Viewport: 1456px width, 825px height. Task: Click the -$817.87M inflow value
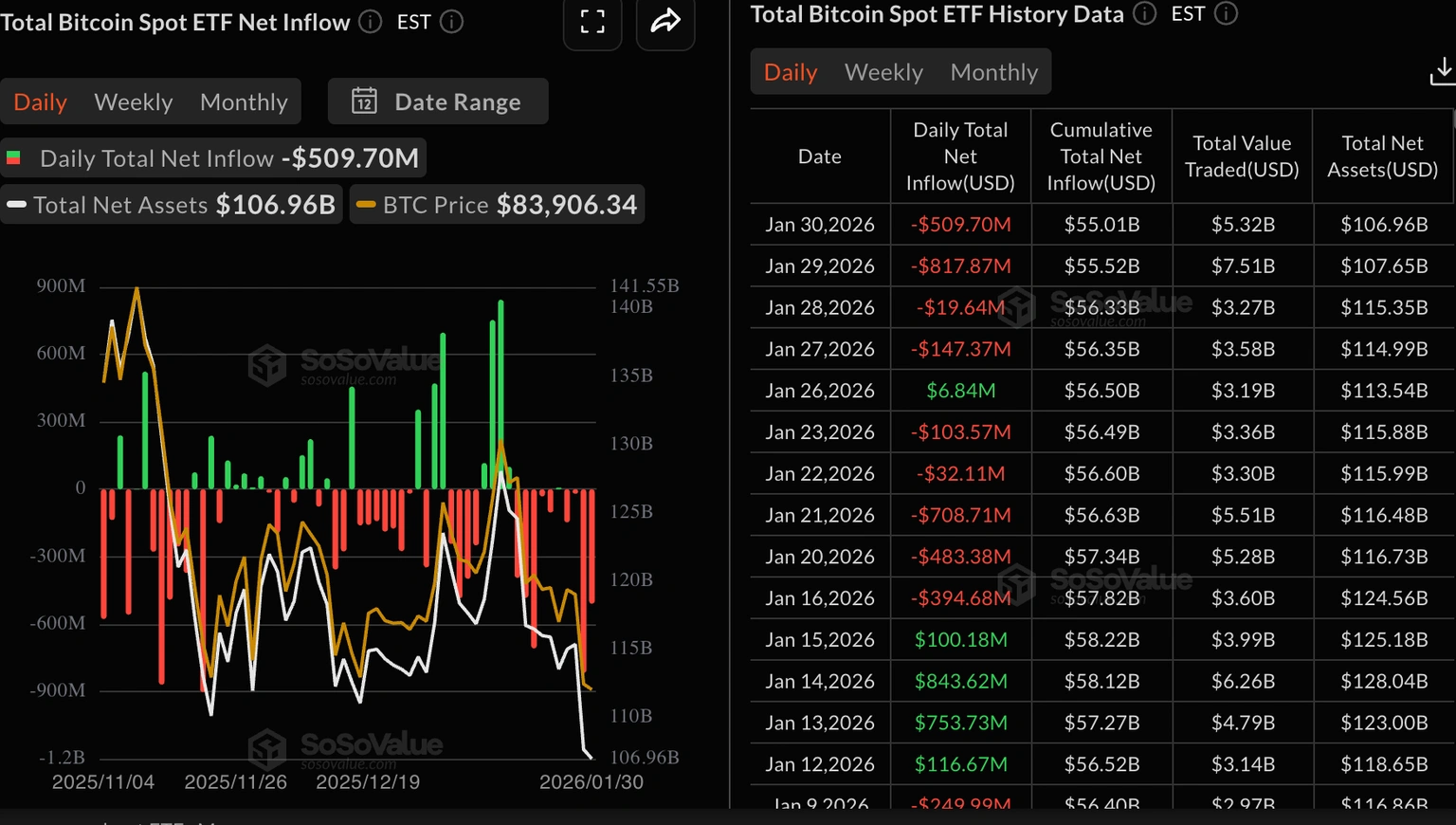pos(960,266)
